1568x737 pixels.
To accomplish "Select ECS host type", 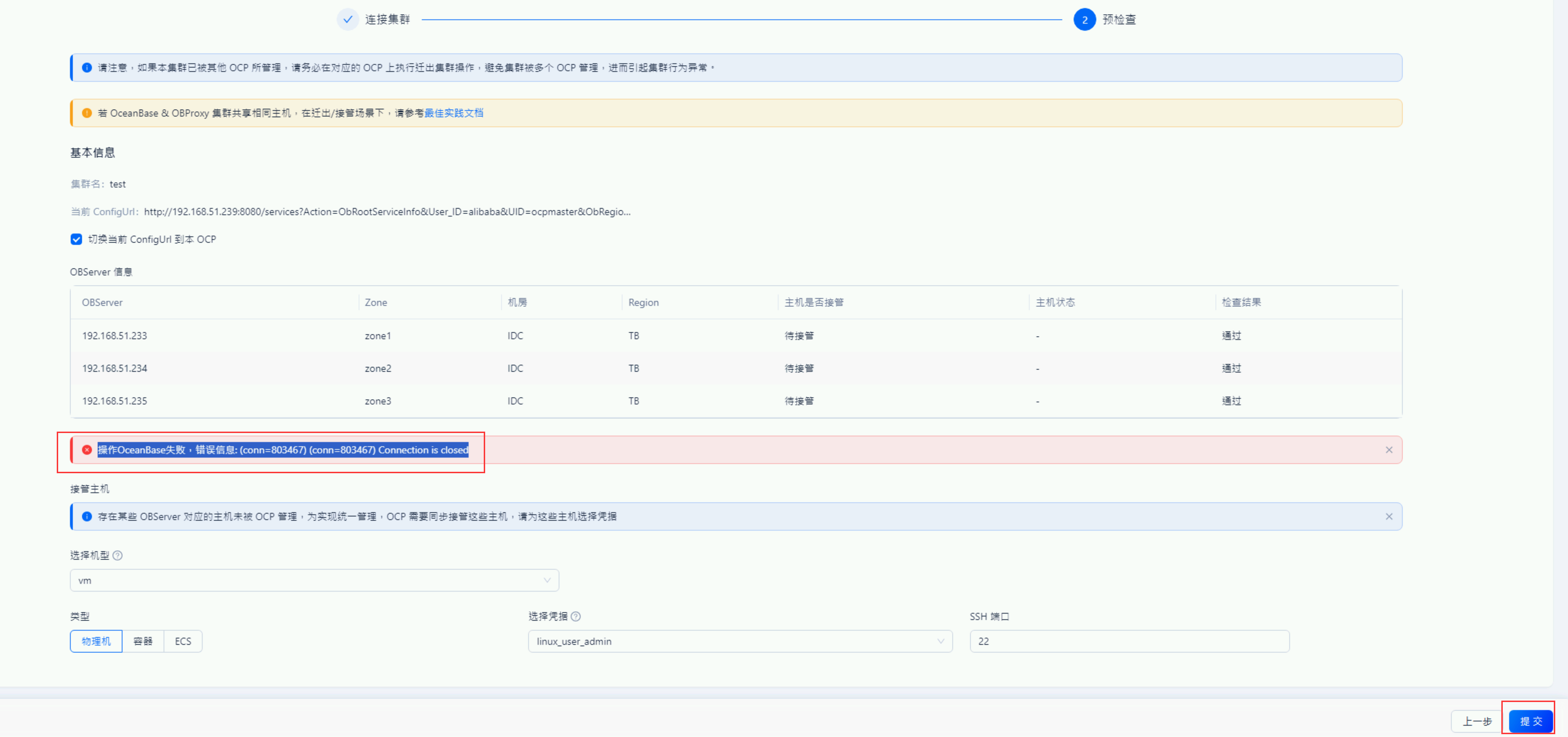I will coord(183,641).
